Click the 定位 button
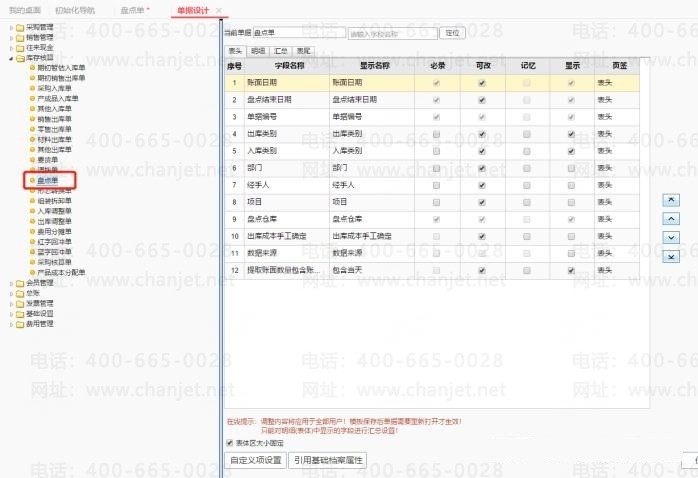 pos(452,33)
